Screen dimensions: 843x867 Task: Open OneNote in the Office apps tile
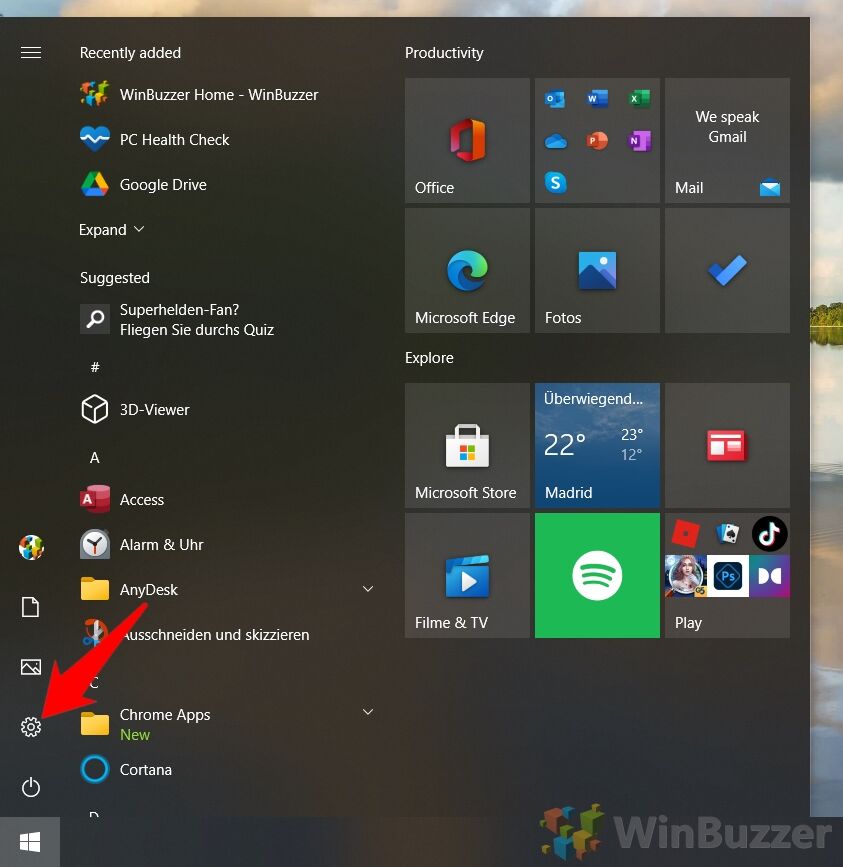pyautogui.click(x=640, y=141)
